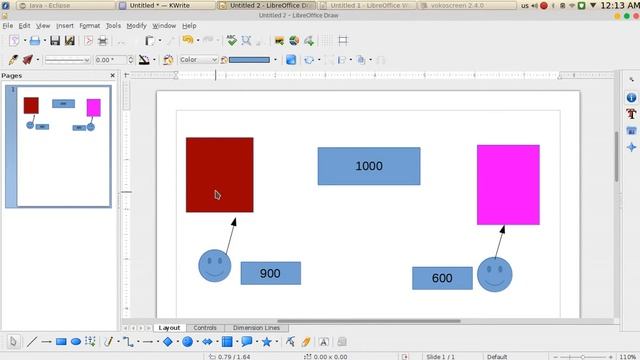This screenshot has height=360, width=640.
Task: Switch to Java - Eclipse taskbar window
Action: point(66,5)
